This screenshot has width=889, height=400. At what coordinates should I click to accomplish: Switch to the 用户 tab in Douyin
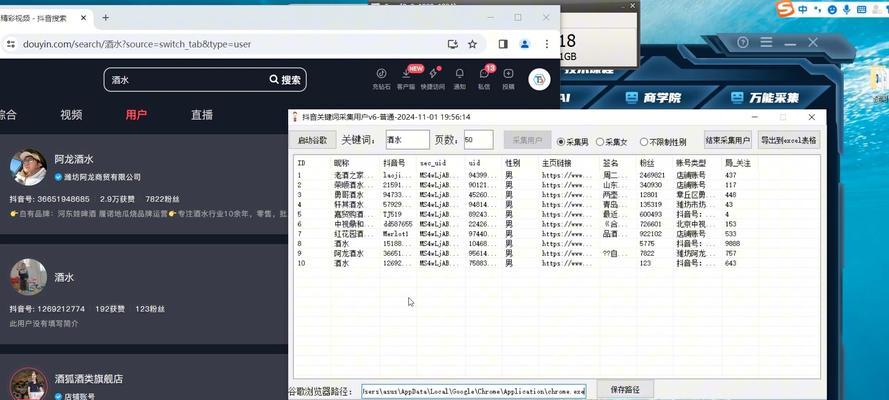tap(136, 115)
